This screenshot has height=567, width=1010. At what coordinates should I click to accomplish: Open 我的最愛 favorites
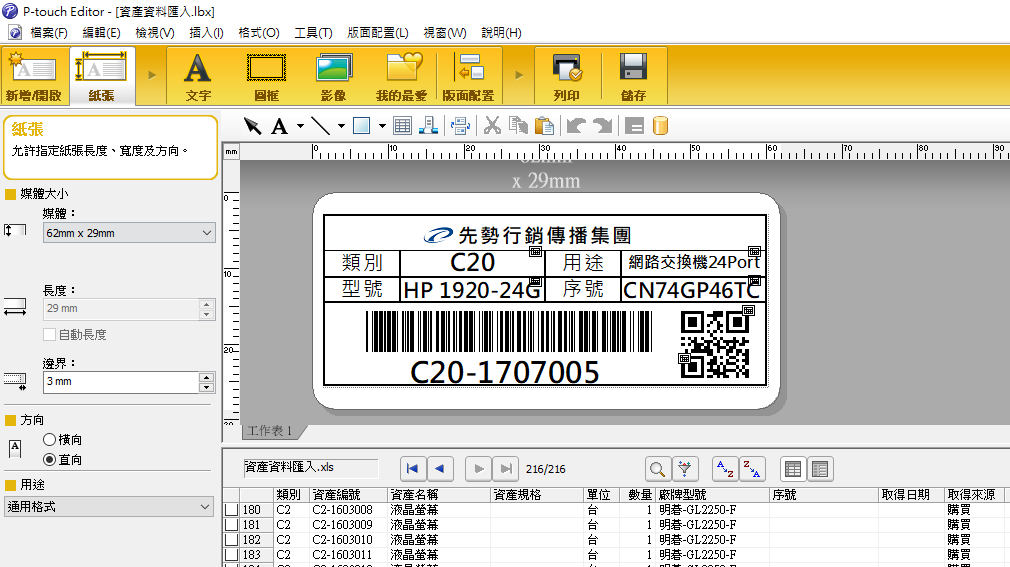(401, 76)
